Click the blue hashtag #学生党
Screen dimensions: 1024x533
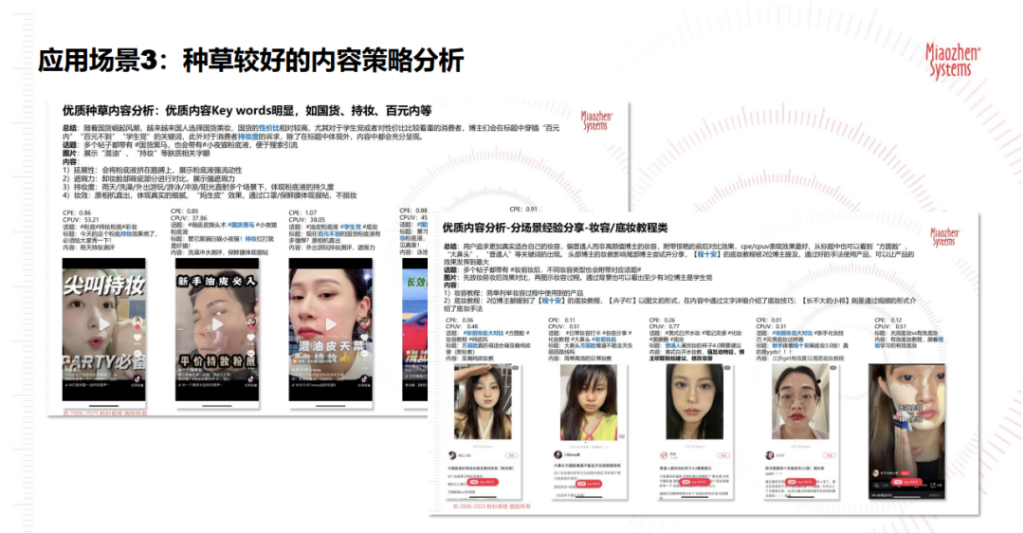(351, 227)
